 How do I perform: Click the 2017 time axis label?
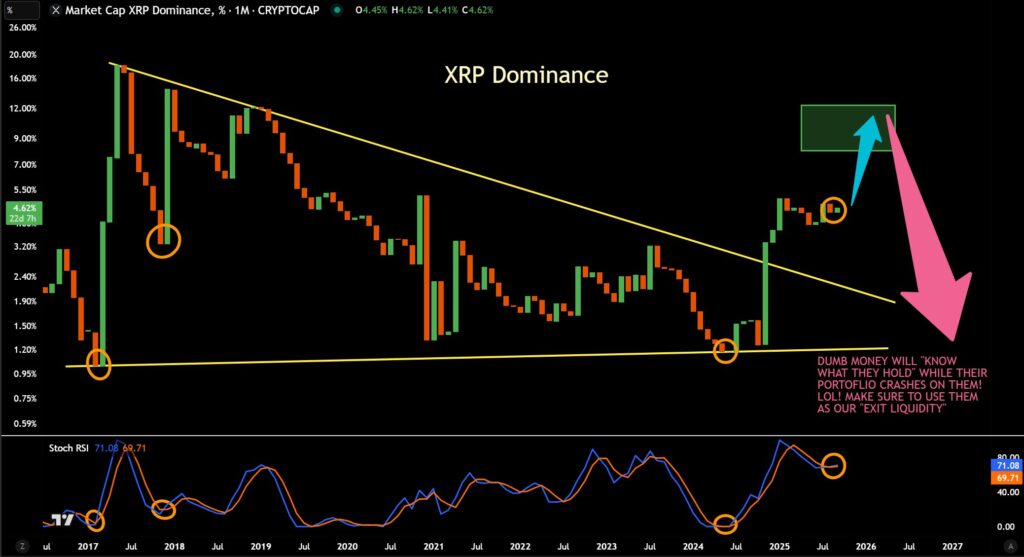tap(88, 547)
